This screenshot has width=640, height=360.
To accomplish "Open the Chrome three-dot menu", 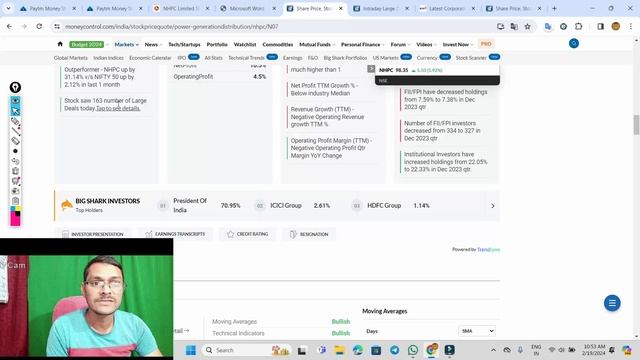I will click(631, 27).
